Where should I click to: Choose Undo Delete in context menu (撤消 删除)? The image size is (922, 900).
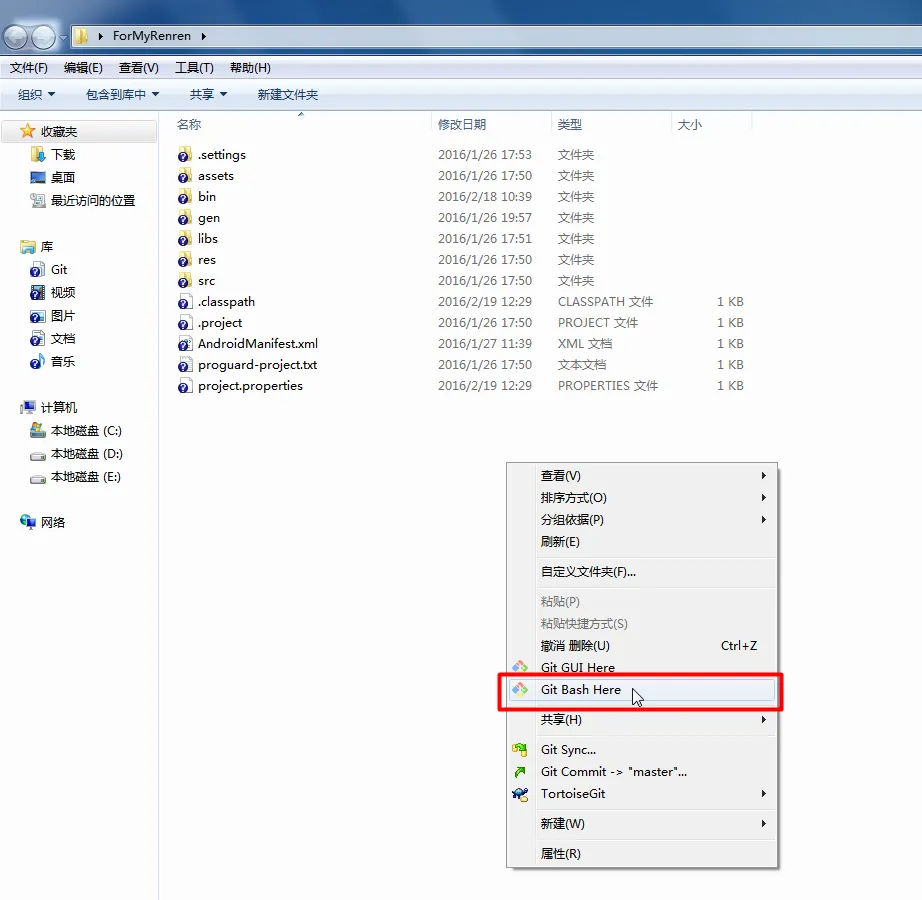[642, 646]
